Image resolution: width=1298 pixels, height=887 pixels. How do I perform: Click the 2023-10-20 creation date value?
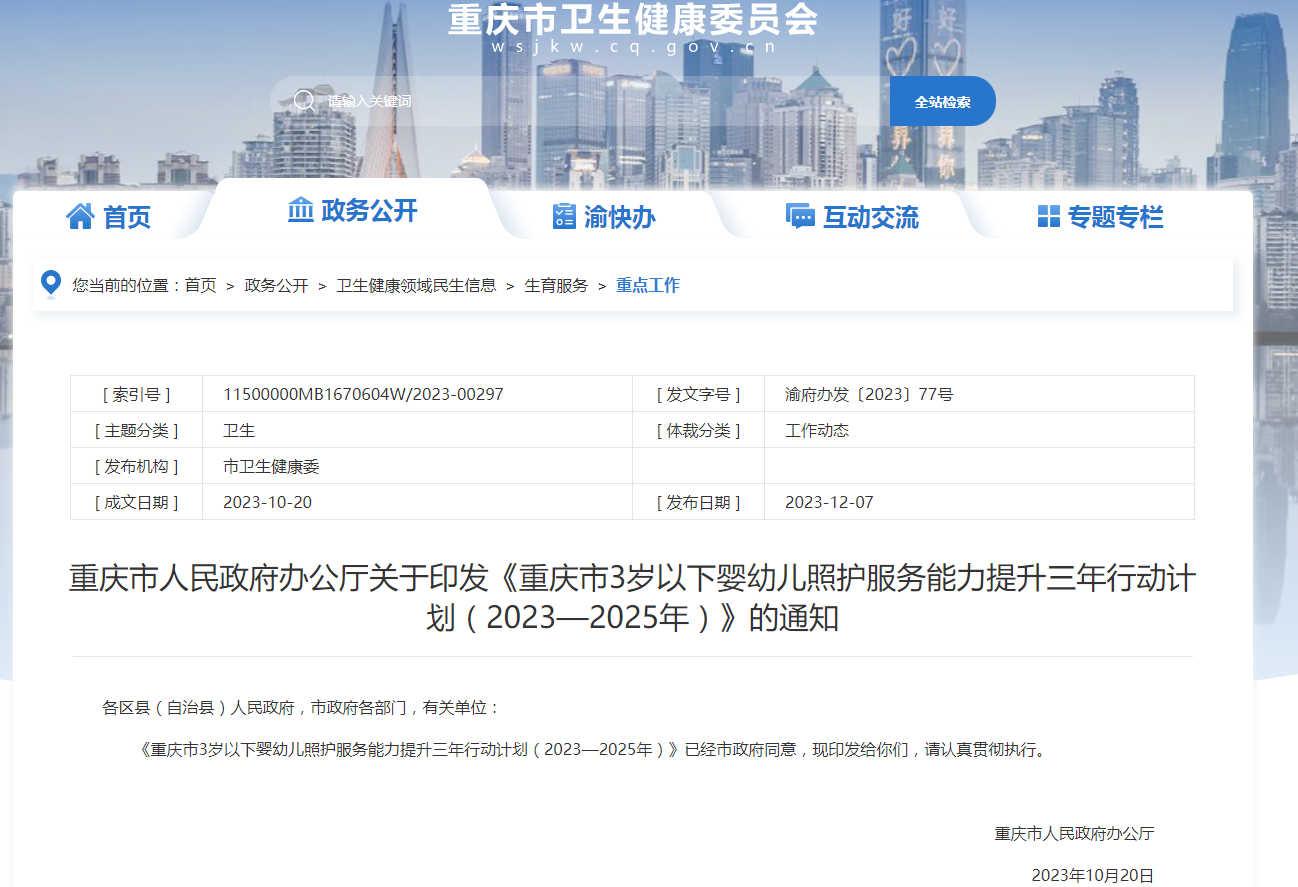[x=267, y=502]
